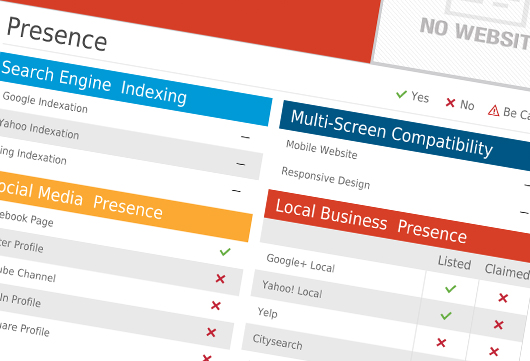530x361 pixels.
Task: Open the Social Media Presence section header
Action: 124,206
